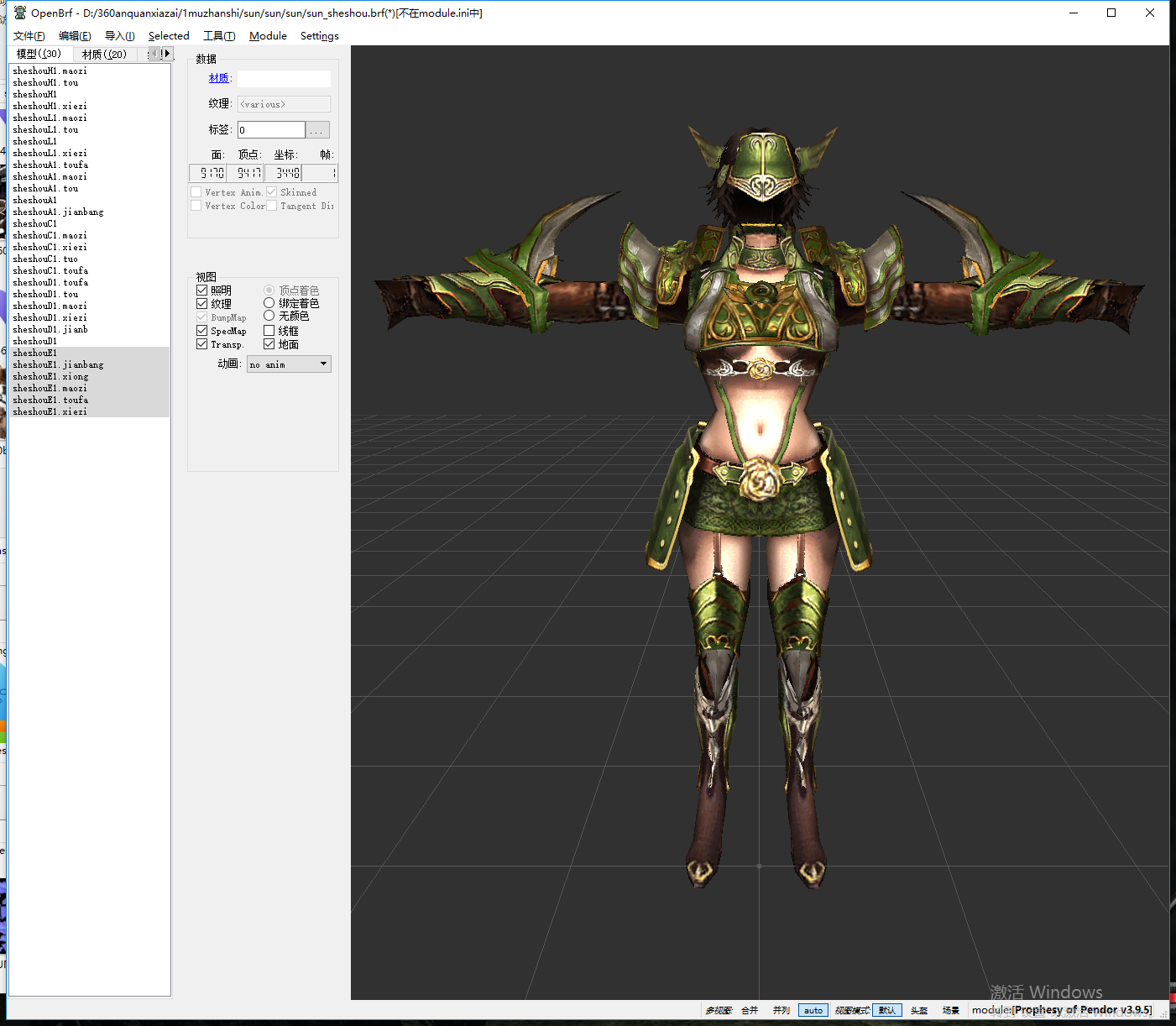Open the 导入(I) menu
1176x1026 pixels.
coord(120,36)
